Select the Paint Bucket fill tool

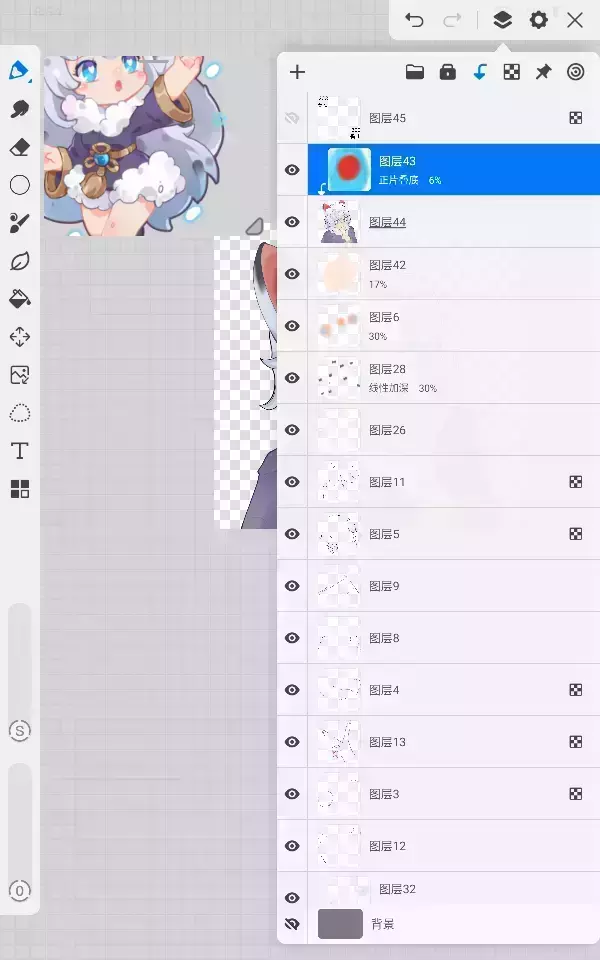click(x=20, y=299)
